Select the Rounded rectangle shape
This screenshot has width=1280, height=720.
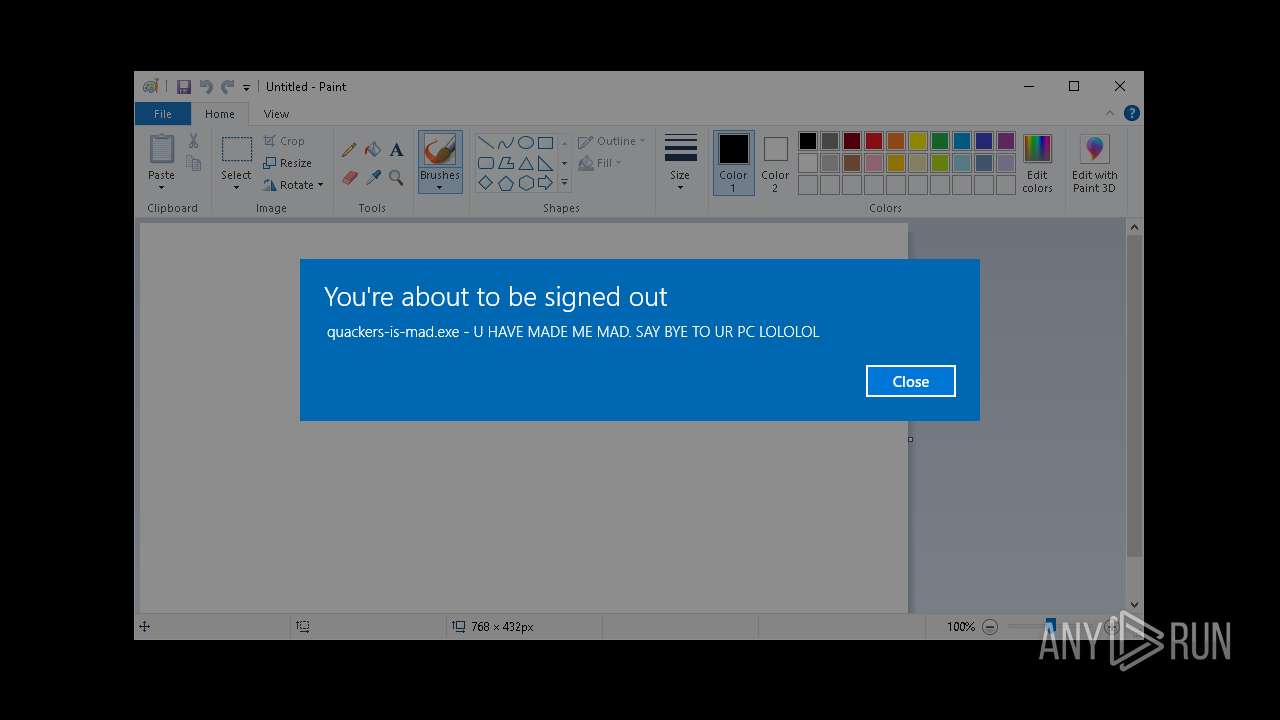(485, 163)
